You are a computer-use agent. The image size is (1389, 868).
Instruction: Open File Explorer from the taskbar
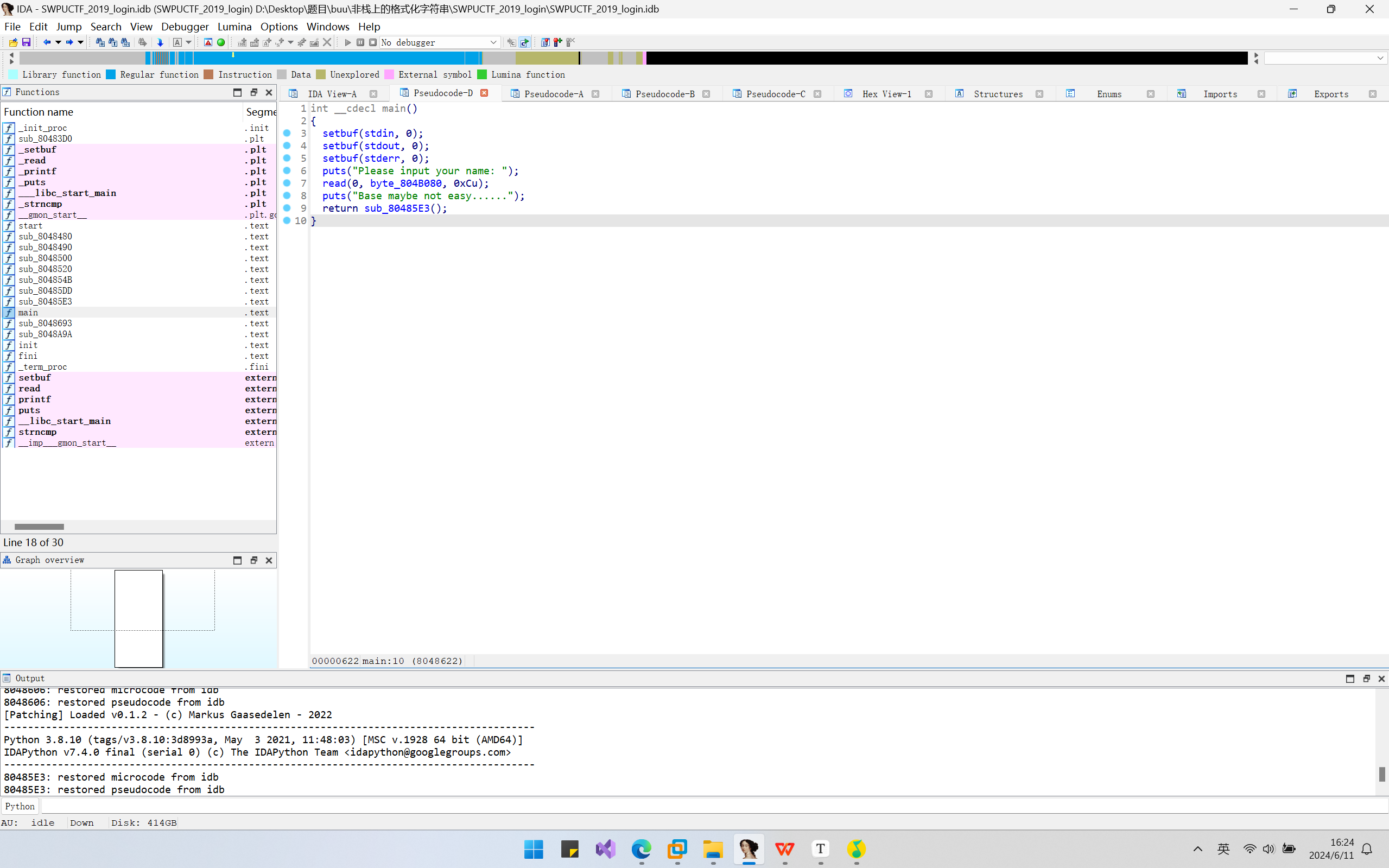tap(713, 849)
